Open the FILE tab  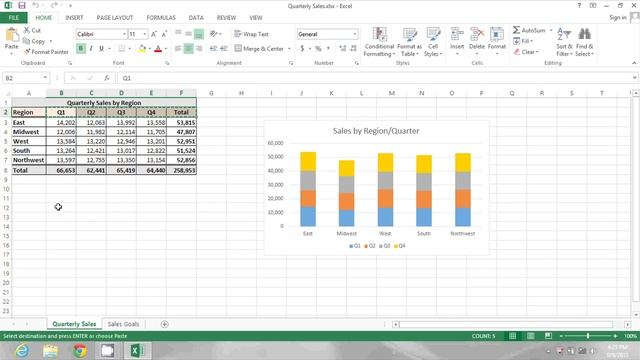pos(13,18)
